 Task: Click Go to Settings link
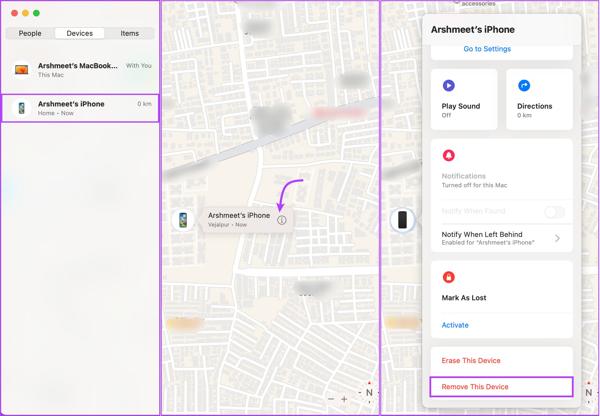pyautogui.click(x=487, y=49)
